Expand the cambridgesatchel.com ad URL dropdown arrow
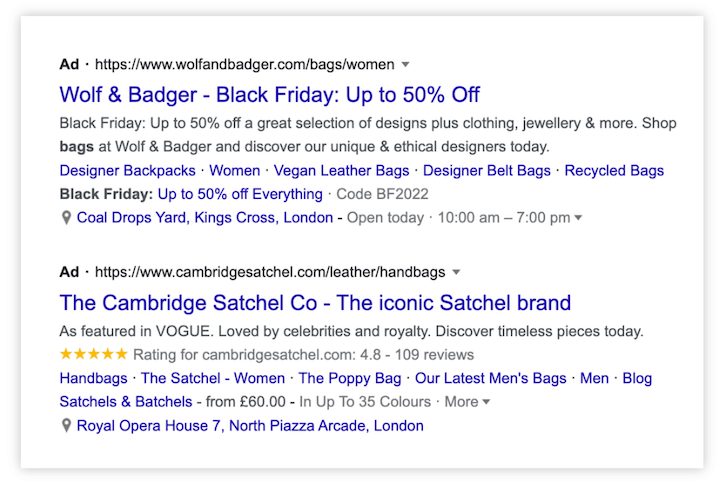The height and width of the screenshot is (488, 720). coord(456,272)
